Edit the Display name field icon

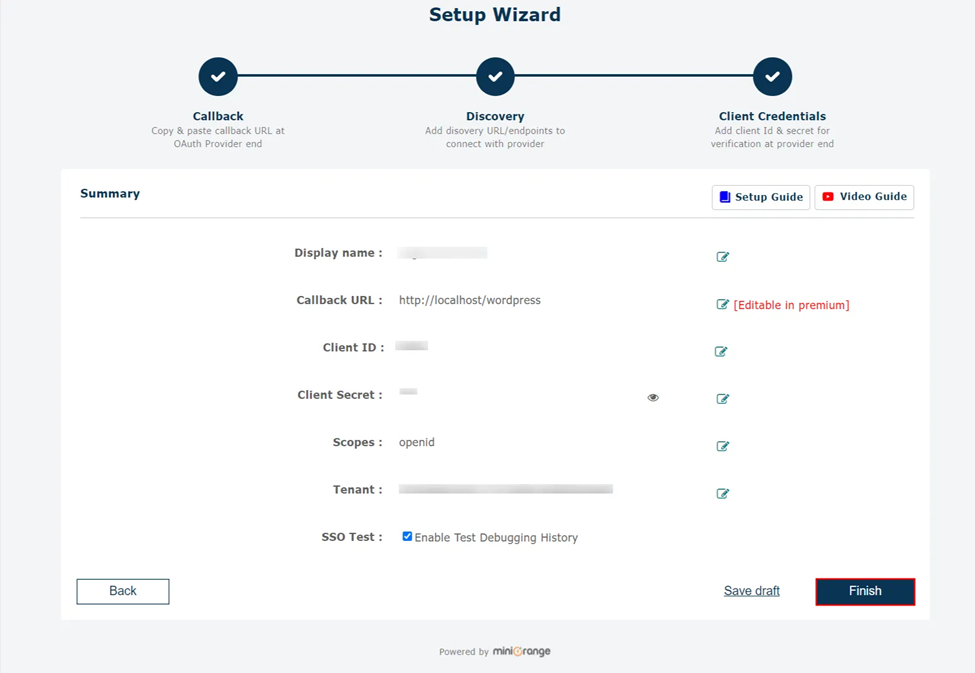(x=722, y=257)
